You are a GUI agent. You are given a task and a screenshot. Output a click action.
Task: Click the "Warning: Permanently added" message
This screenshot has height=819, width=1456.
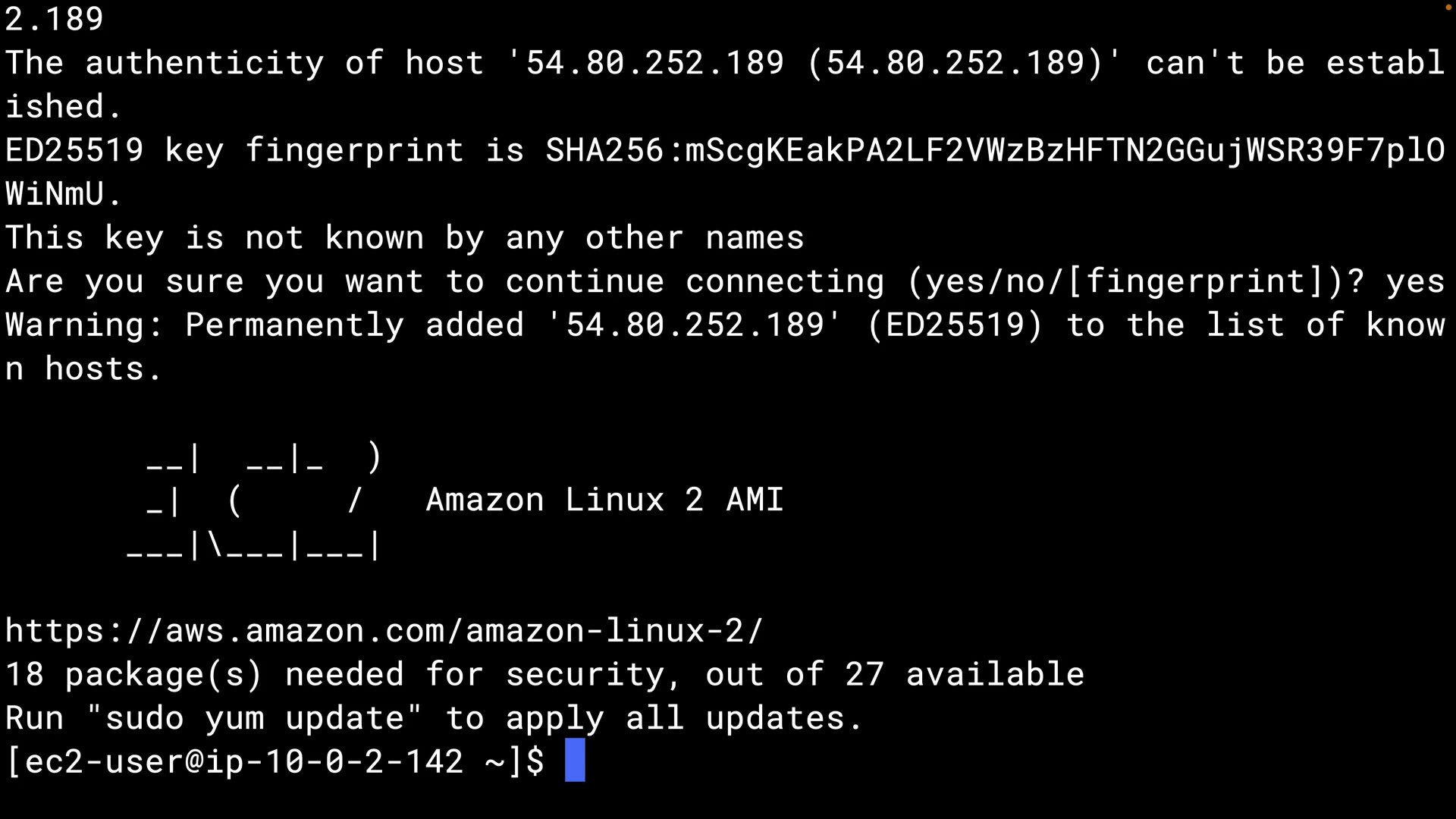pyautogui.click(x=265, y=325)
